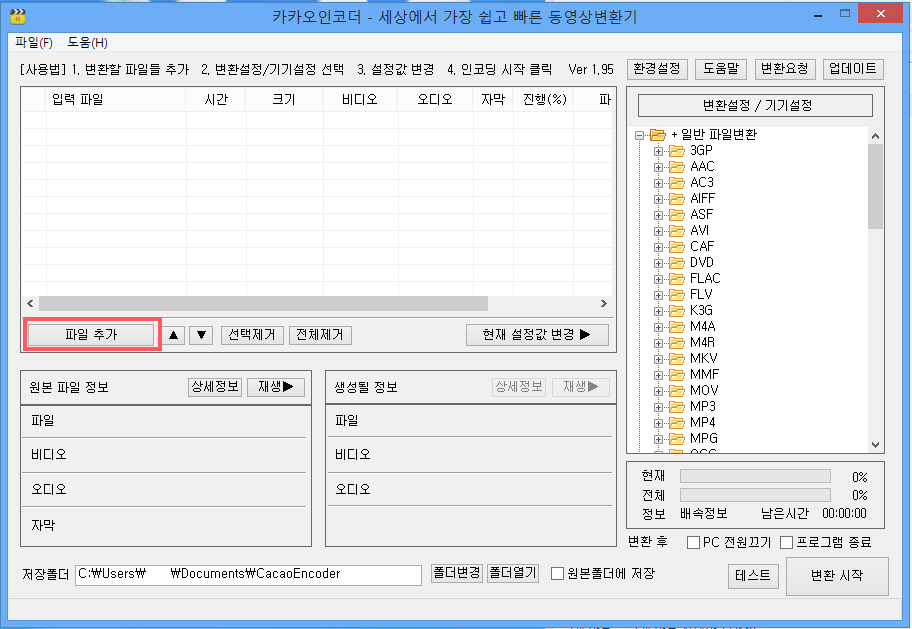Click the 파일 추가 button
This screenshot has width=912, height=629.
pos(91,335)
